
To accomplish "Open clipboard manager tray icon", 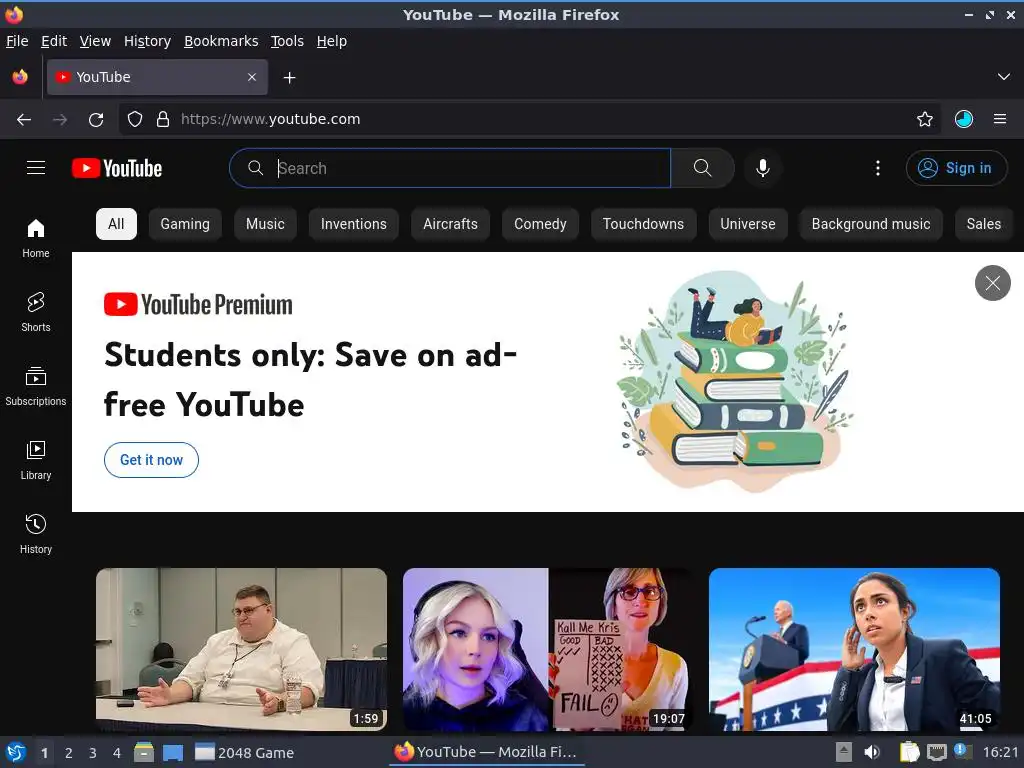I will [909, 752].
